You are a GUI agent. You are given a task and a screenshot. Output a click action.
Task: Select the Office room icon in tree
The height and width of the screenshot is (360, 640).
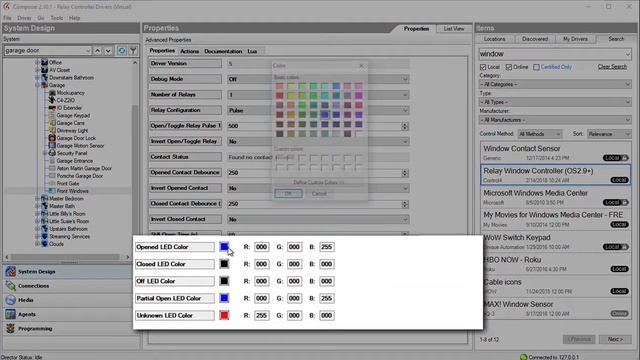tap(44, 62)
